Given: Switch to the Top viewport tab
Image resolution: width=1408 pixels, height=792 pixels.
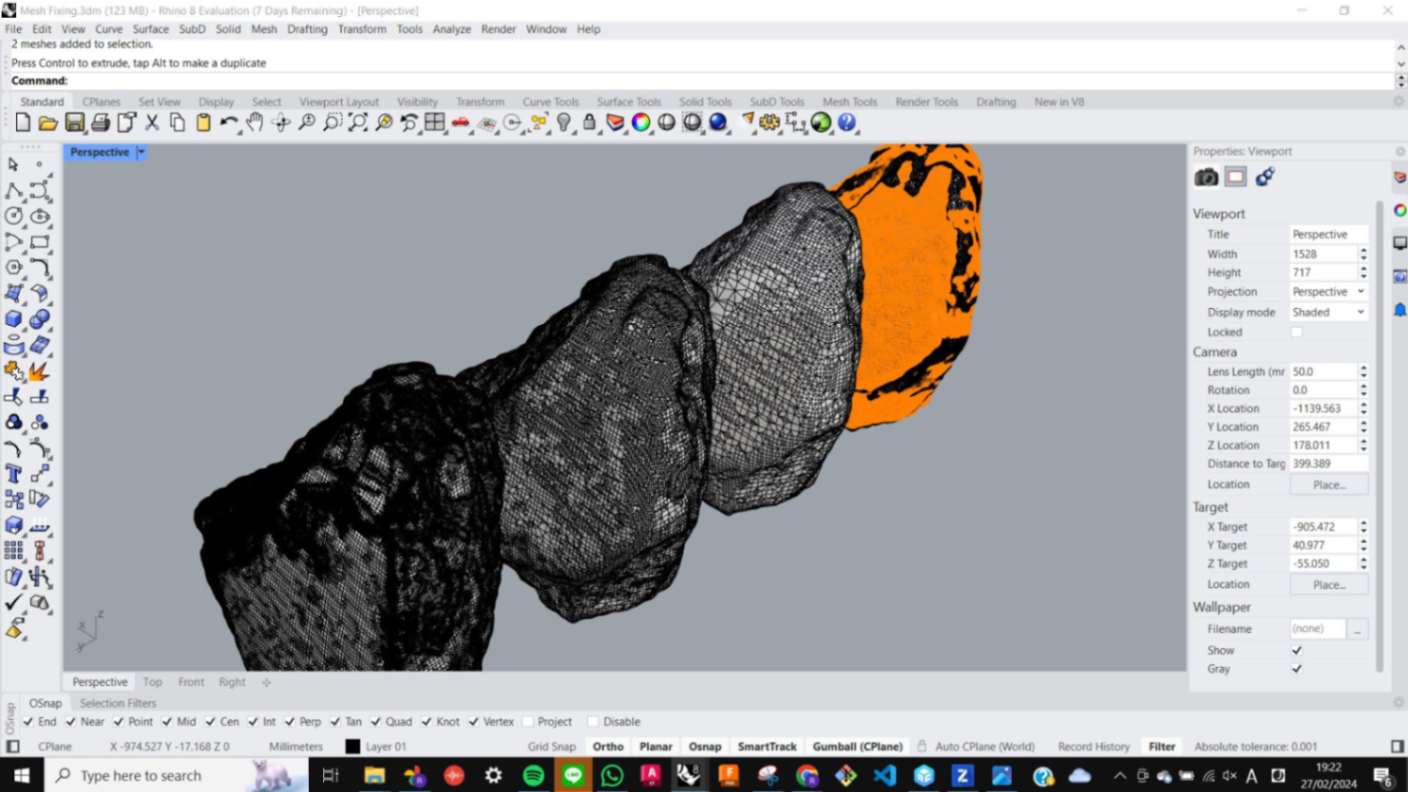Looking at the screenshot, I should [x=152, y=682].
